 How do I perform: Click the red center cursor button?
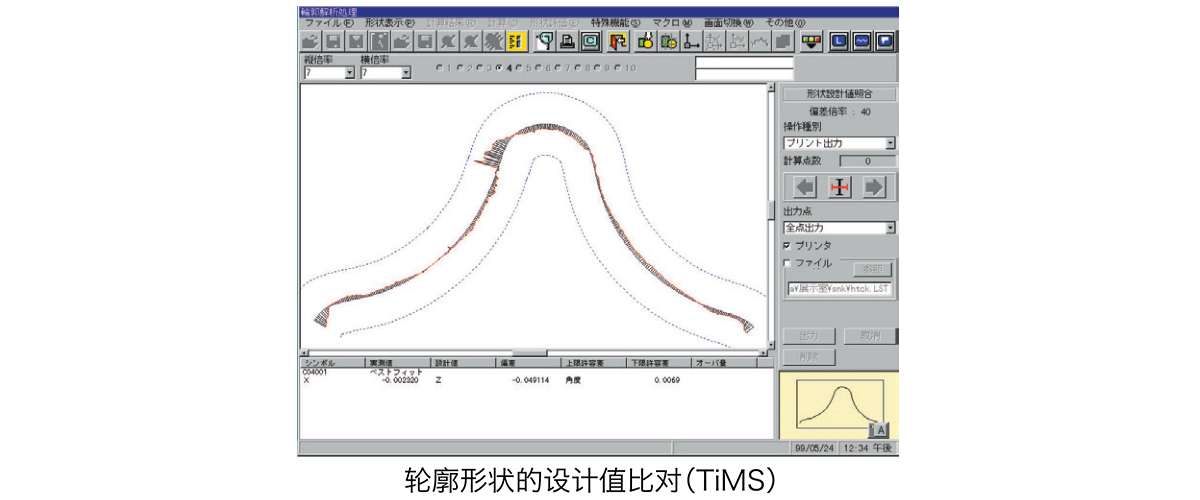click(x=839, y=187)
